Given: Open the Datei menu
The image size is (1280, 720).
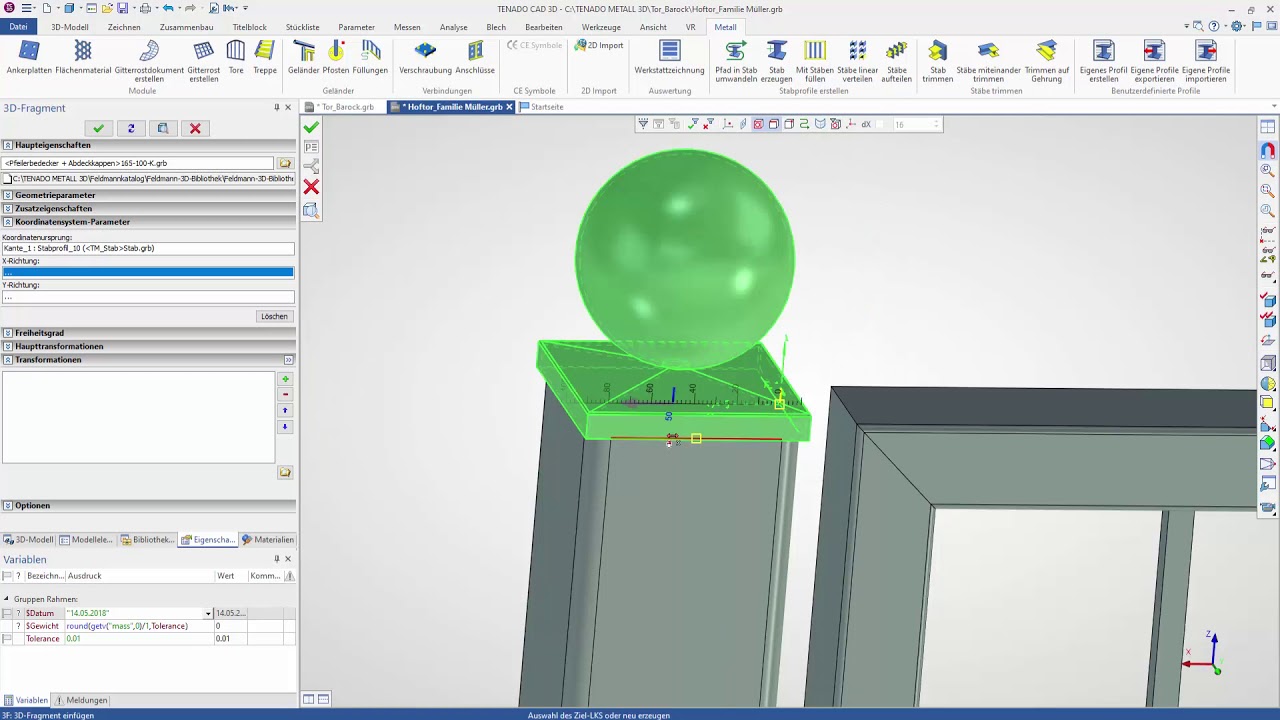Looking at the screenshot, I should click(18, 27).
